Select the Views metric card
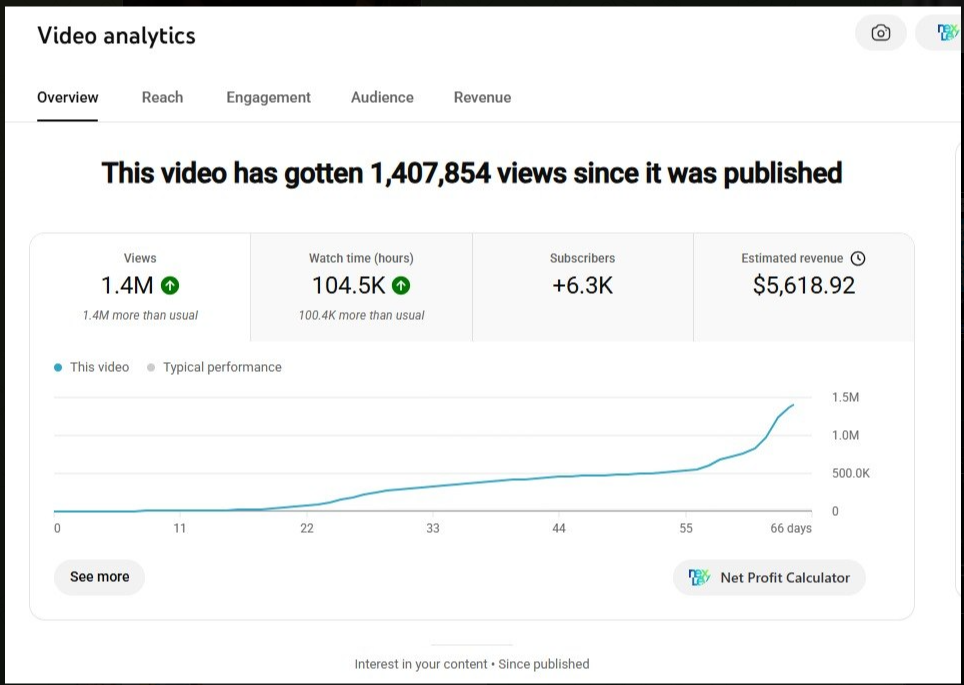Viewport: 964px width, 685px height. pyautogui.click(x=140, y=287)
